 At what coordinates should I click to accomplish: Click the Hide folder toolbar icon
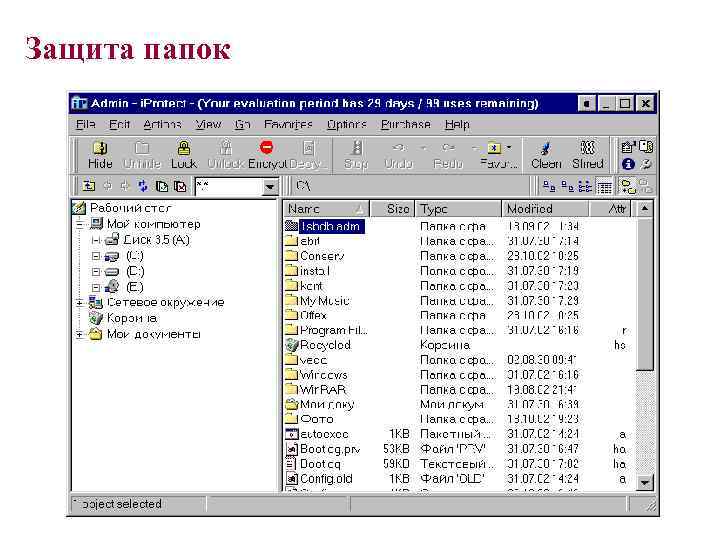(100, 148)
